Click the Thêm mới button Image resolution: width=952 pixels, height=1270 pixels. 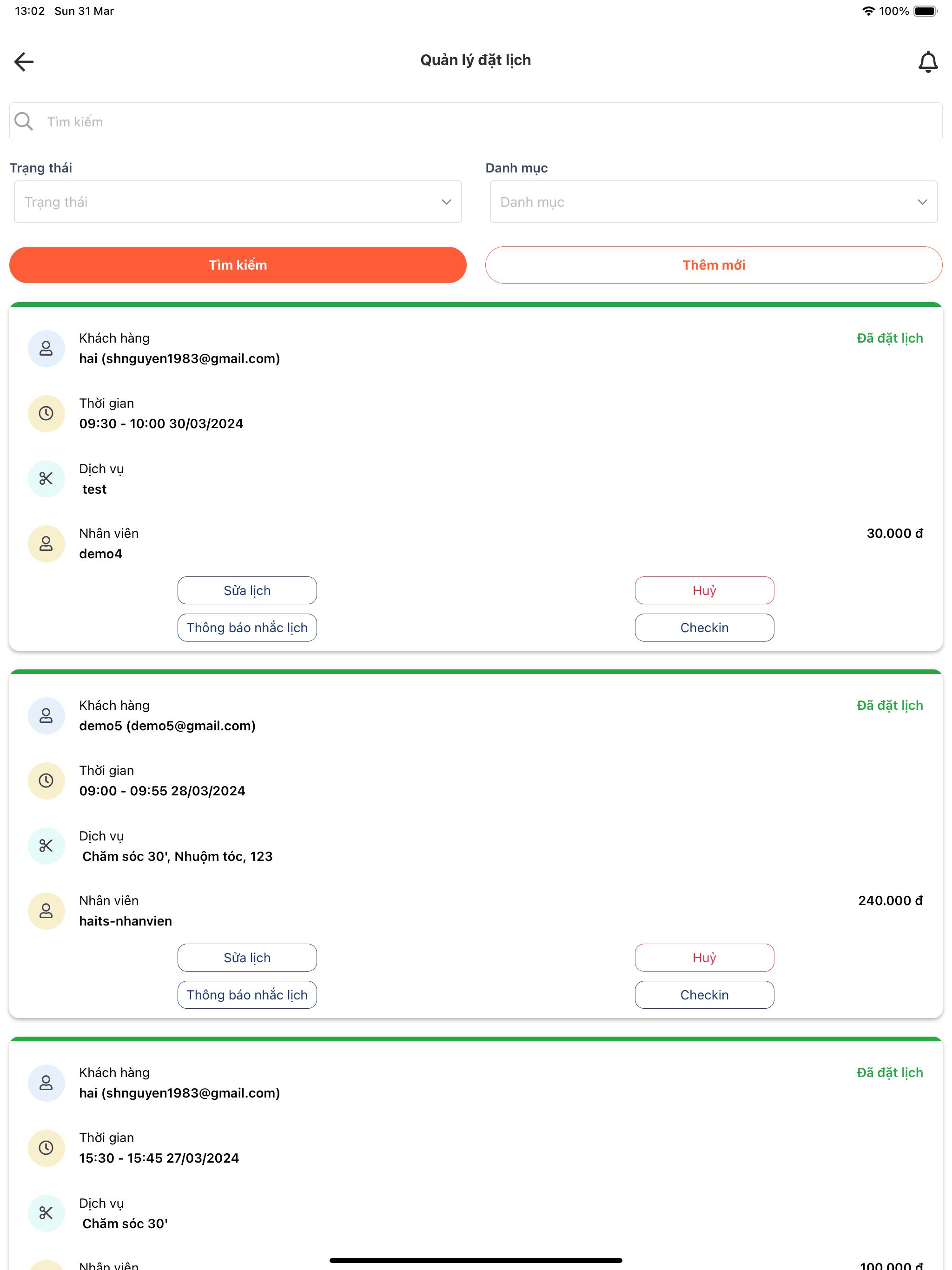[714, 265]
